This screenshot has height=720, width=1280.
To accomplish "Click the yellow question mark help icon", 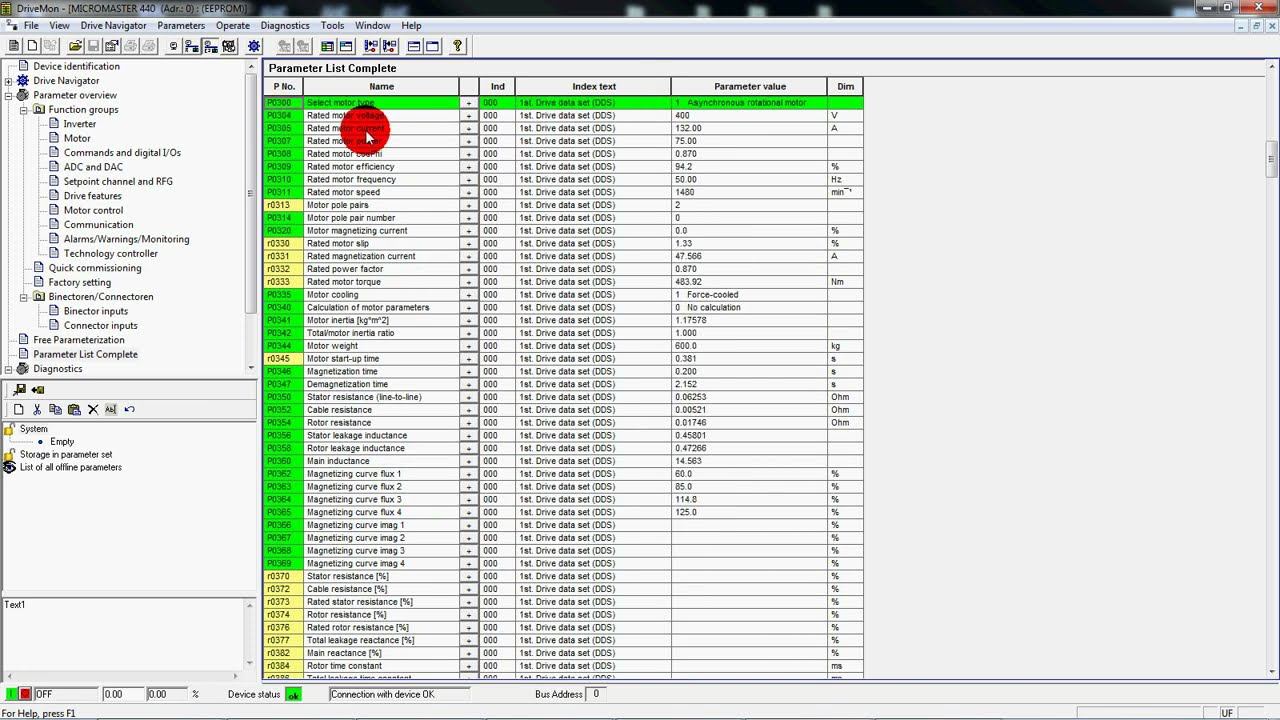I will (457, 46).
